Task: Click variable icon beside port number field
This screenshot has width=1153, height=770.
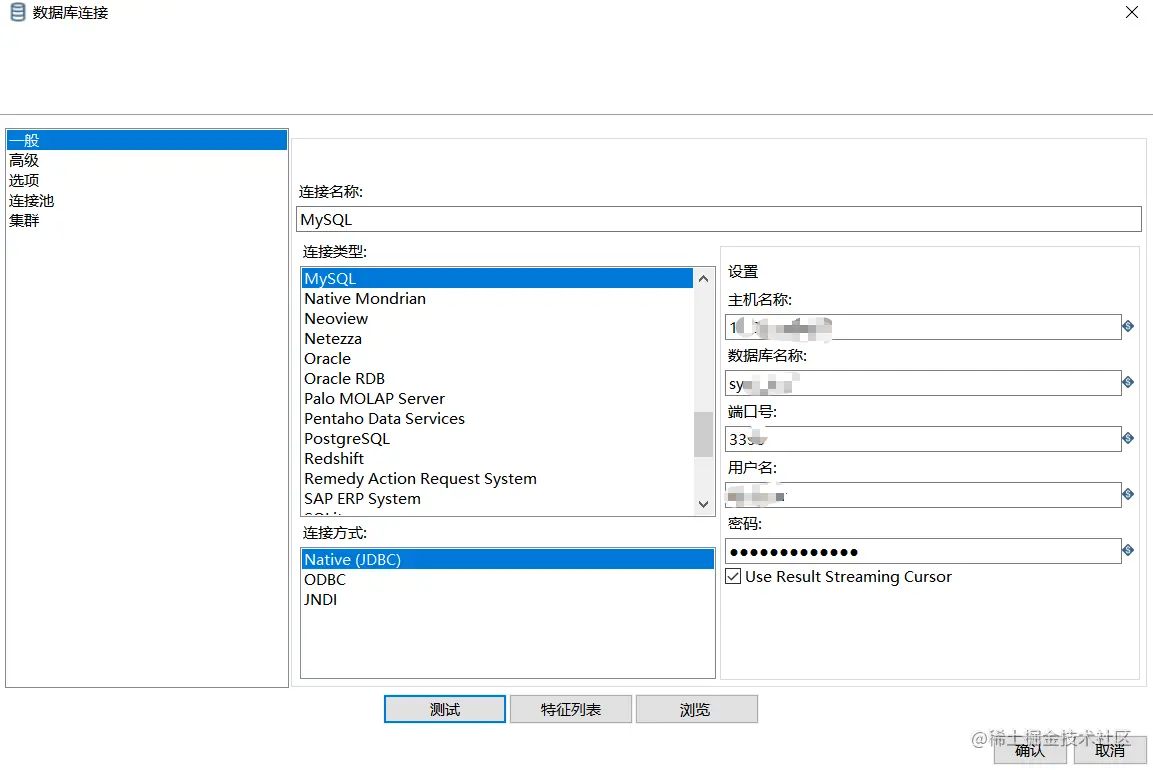Action: (x=1128, y=438)
